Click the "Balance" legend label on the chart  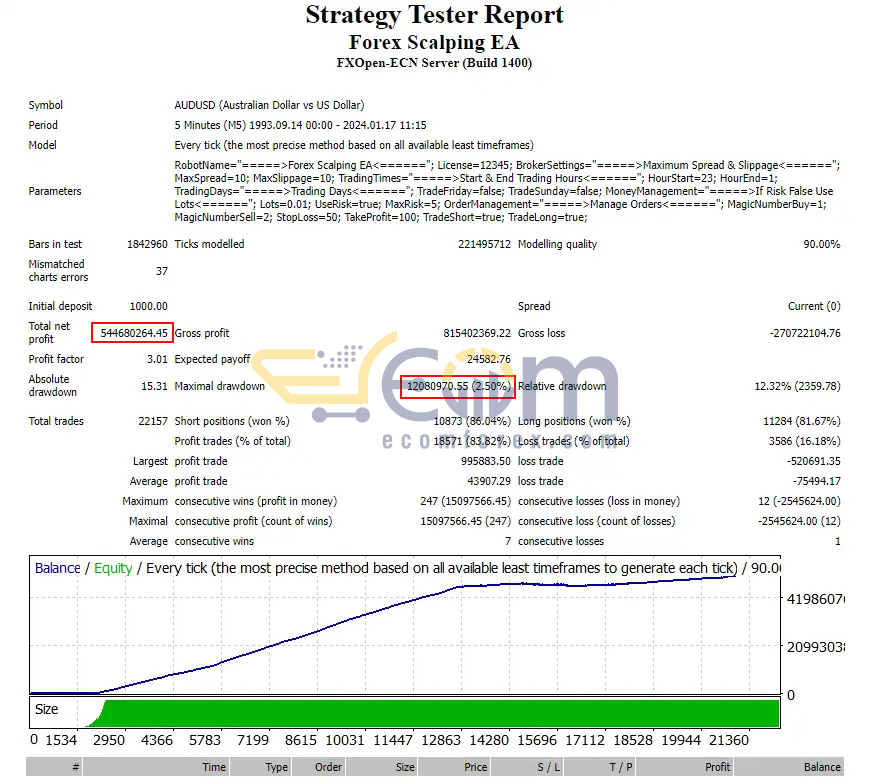point(58,568)
